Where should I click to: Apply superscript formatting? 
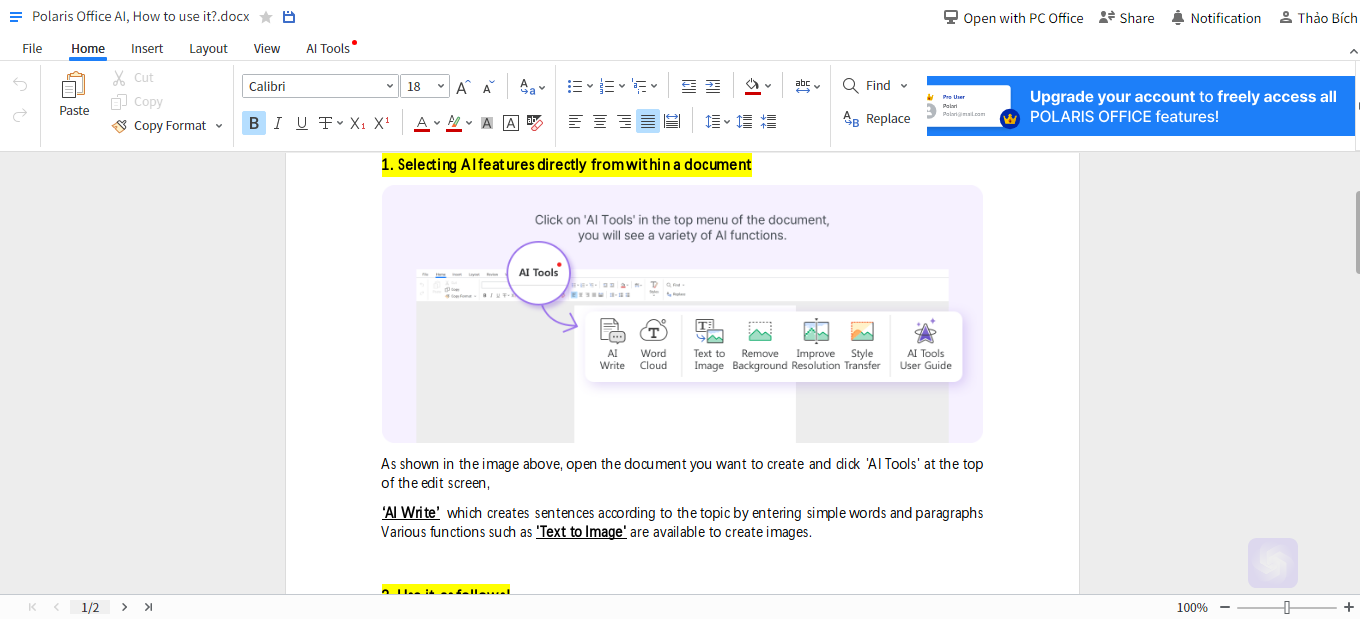point(381,123)
